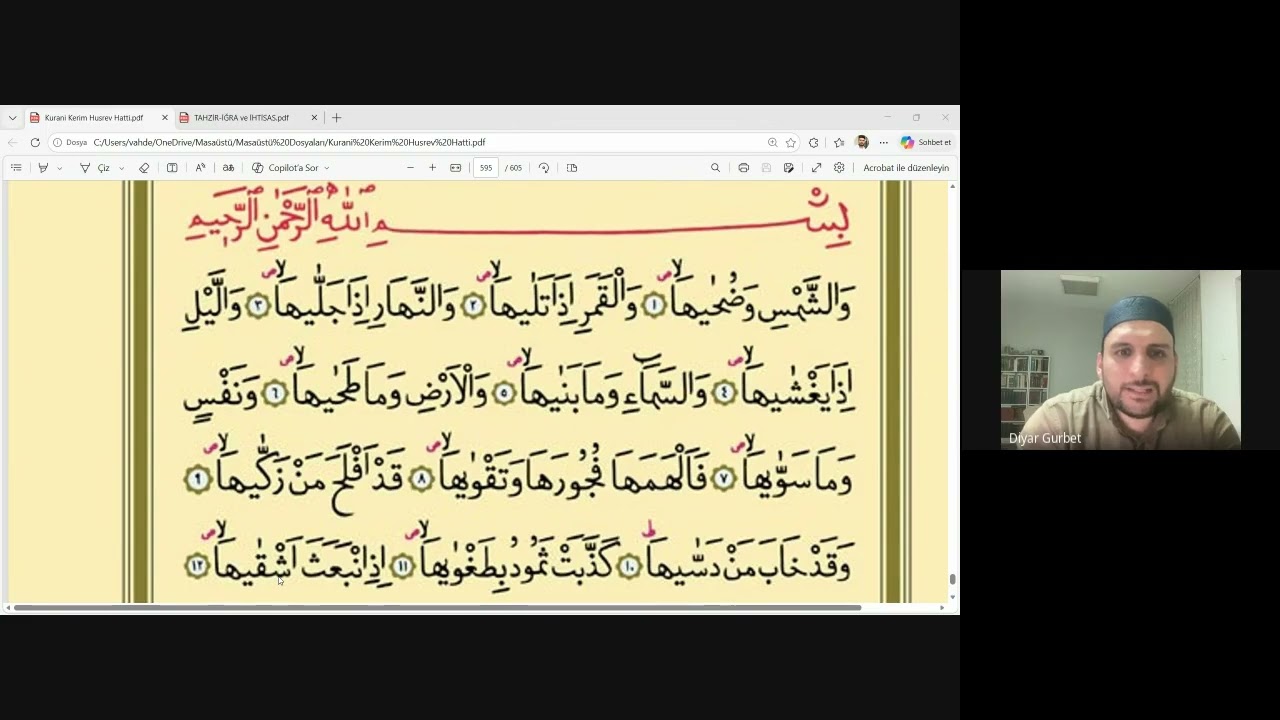Click the scroll-up arrow of the PDF scrollbar
1280x720 pixels.
952,186
